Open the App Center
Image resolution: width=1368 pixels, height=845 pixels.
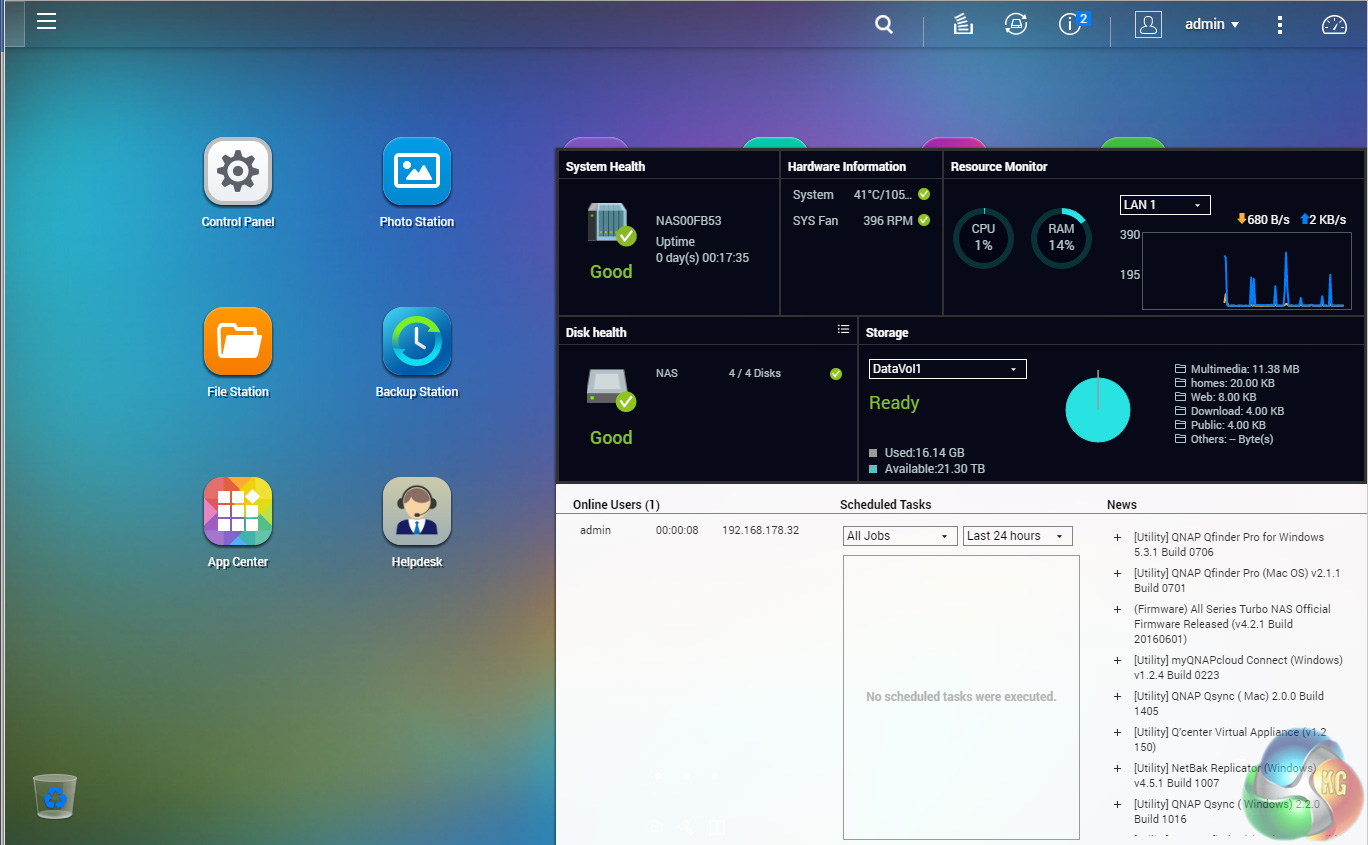coord(238,512)
